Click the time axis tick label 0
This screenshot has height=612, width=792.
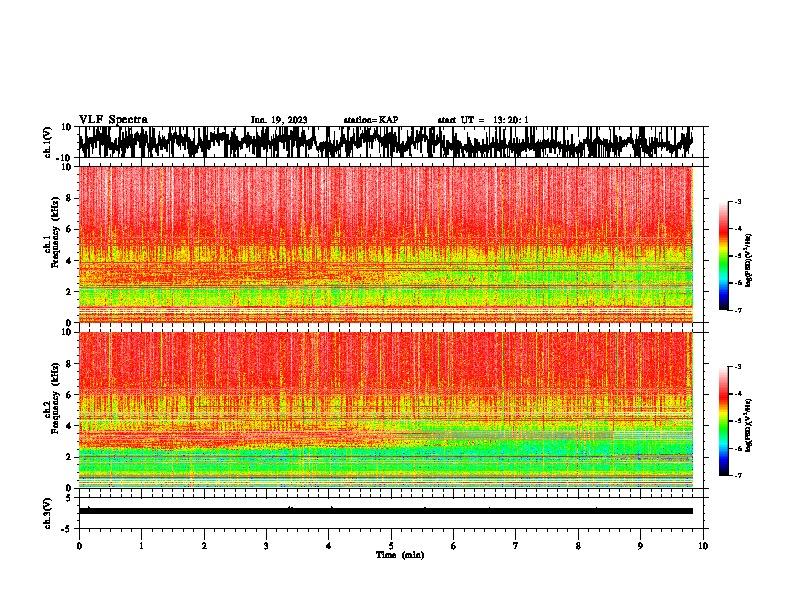coord(79,546)
